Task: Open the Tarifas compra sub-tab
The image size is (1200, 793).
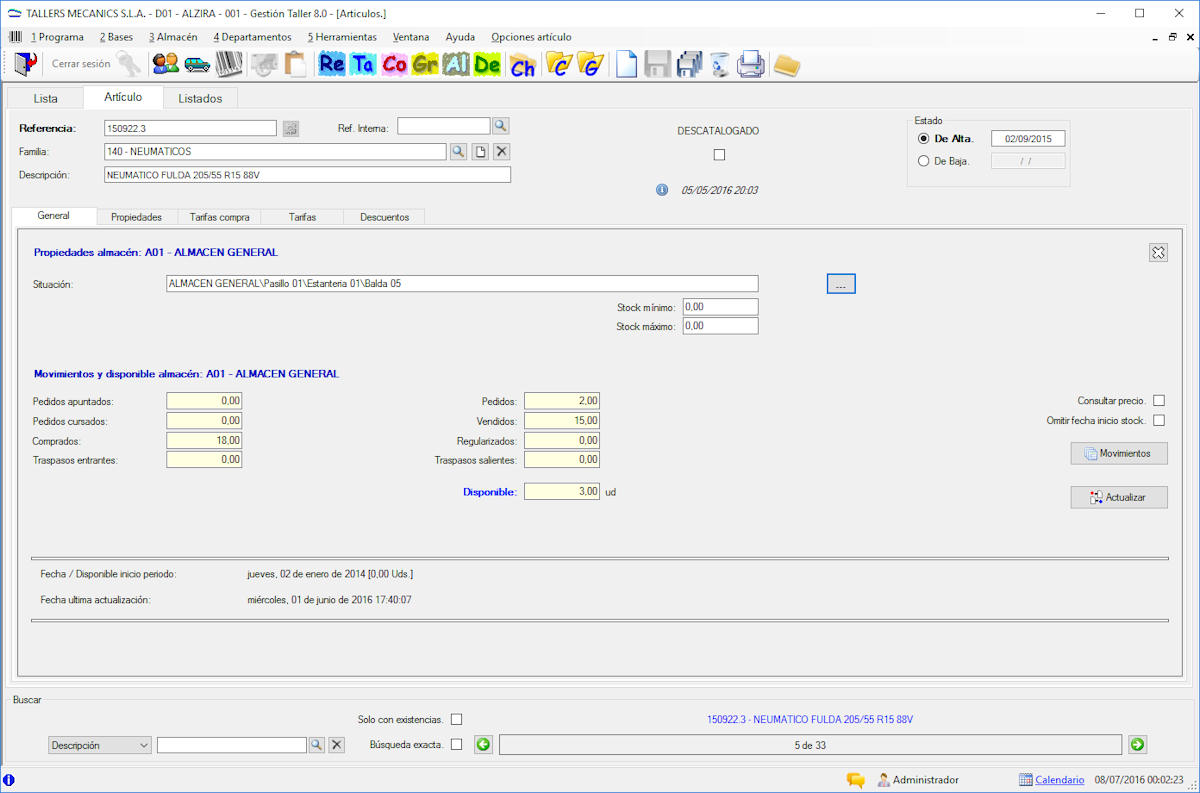Action: click(x=219, y=217)
